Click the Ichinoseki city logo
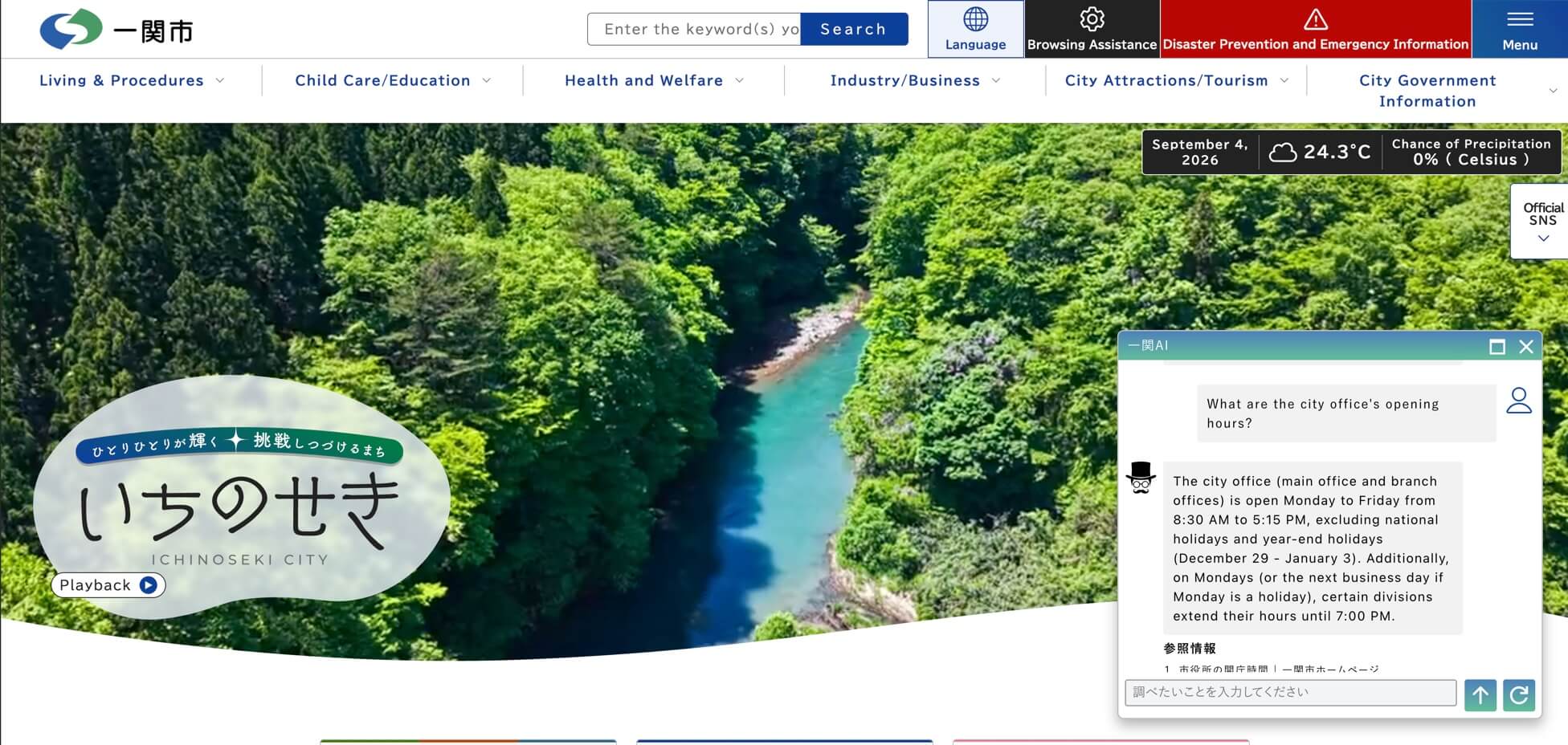Screen dimensions: 1568x745 click(x=116, y=30)
